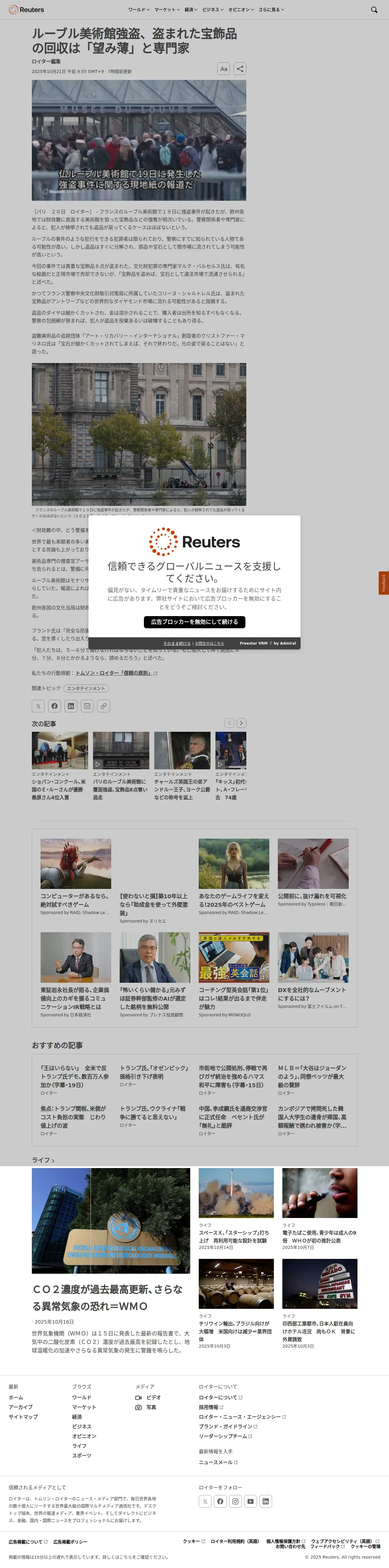Open footer 個人情報保護方針 link

pyautogui.click(x=285, y=1541)
